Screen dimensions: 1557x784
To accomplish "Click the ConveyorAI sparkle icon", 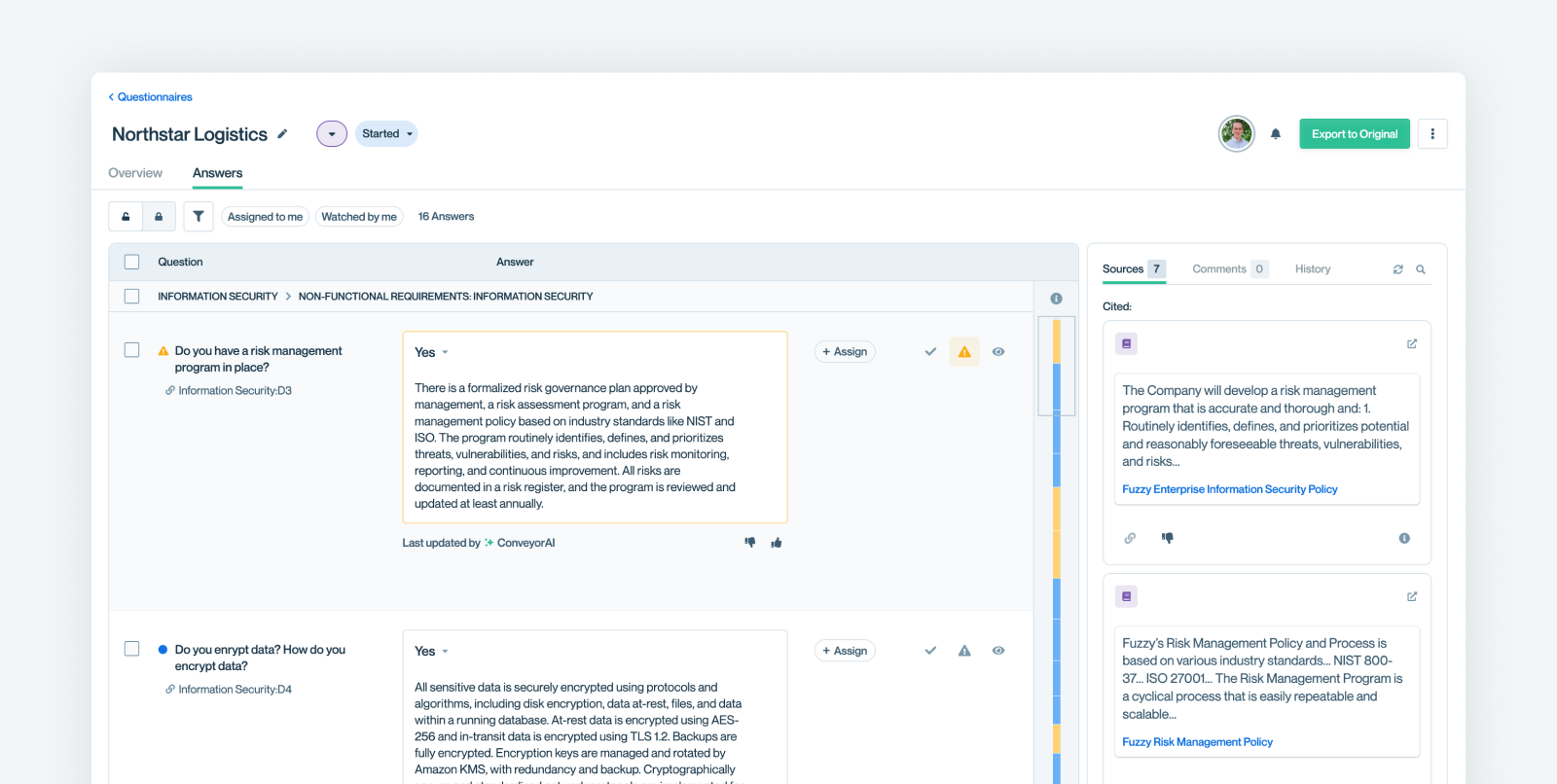I will (489, 543).
